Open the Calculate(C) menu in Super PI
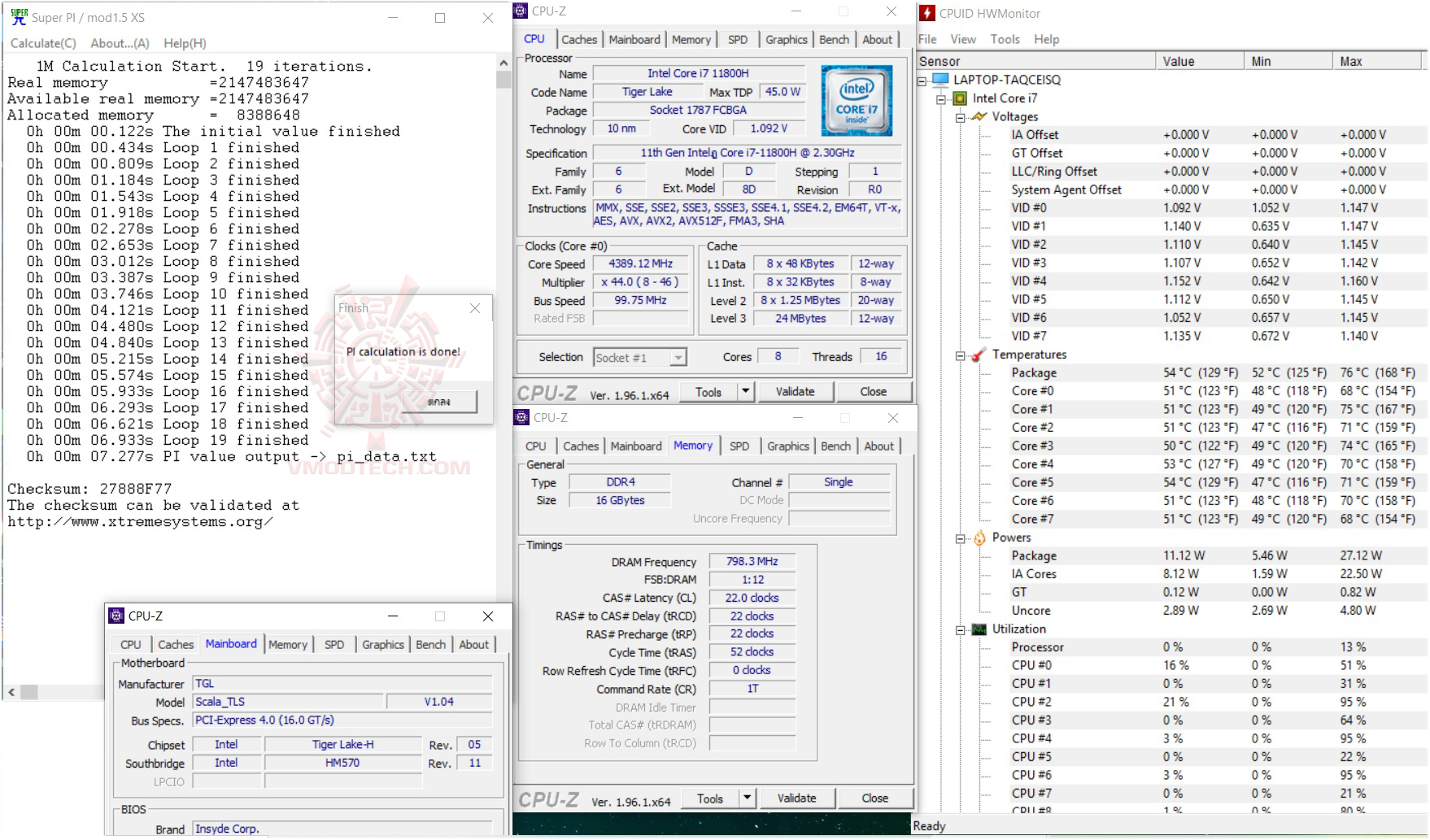 coord(43,43)
